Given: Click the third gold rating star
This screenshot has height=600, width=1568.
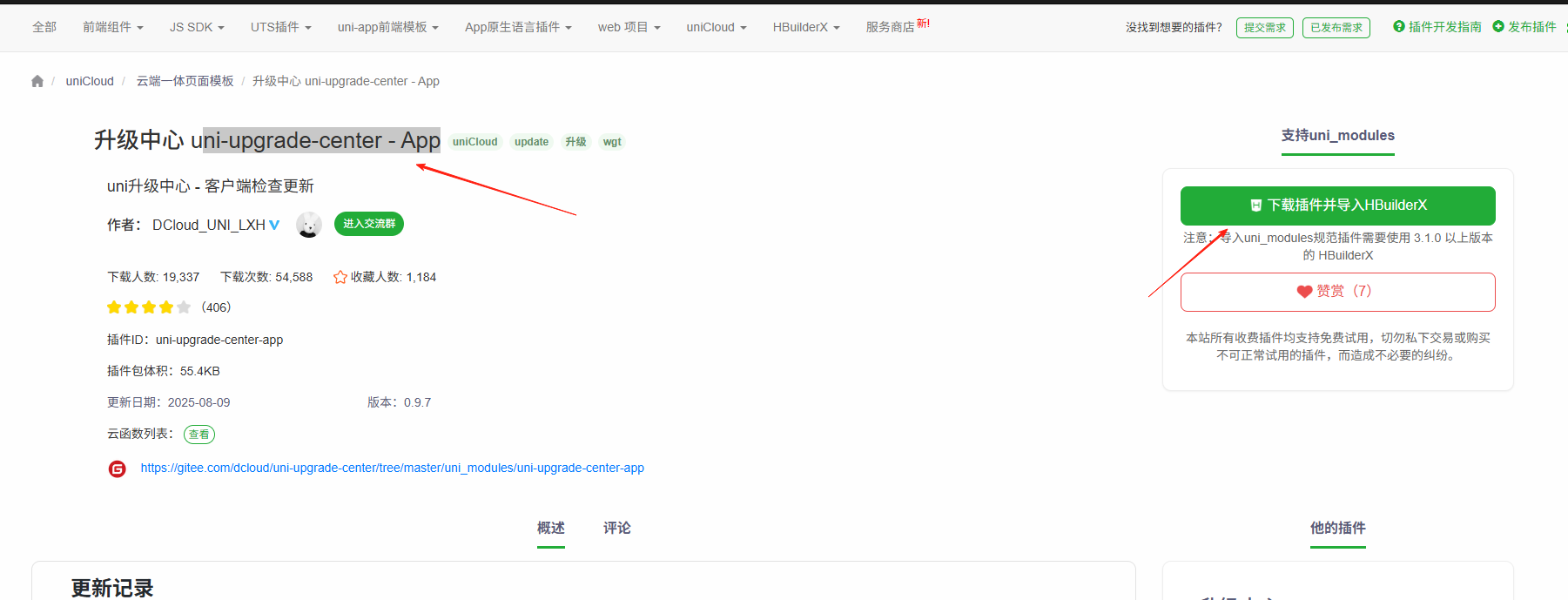Looking at the screenshot, I should tap(149, 307).
